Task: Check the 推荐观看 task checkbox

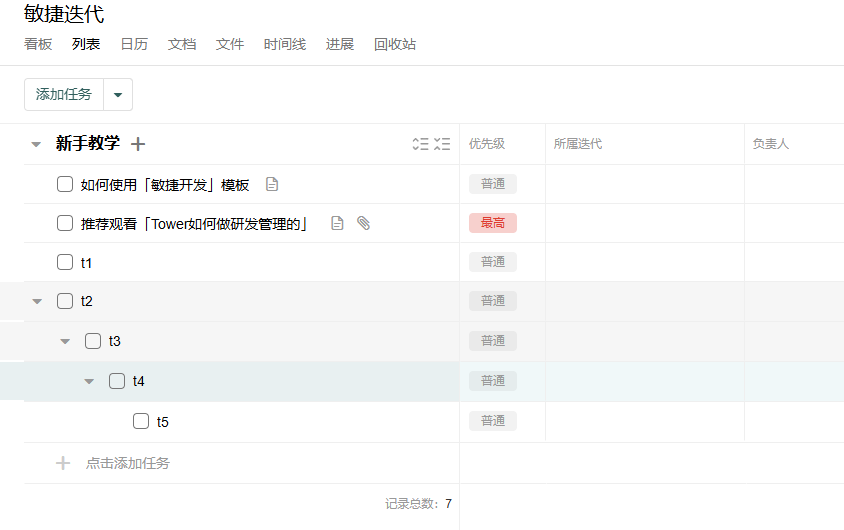Action: (x=65, y=223)
